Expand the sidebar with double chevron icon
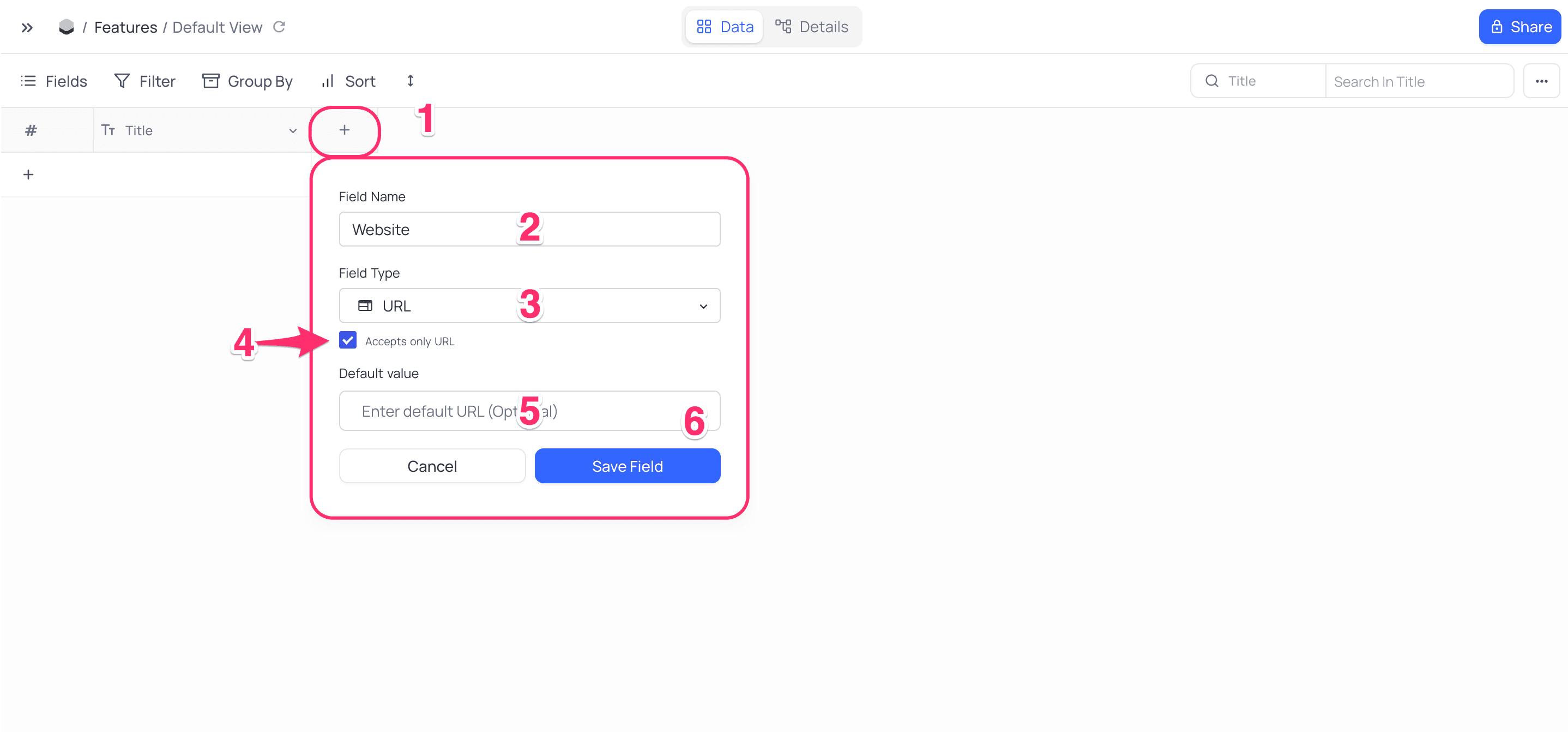1568x732 pixels. (27, 27)
